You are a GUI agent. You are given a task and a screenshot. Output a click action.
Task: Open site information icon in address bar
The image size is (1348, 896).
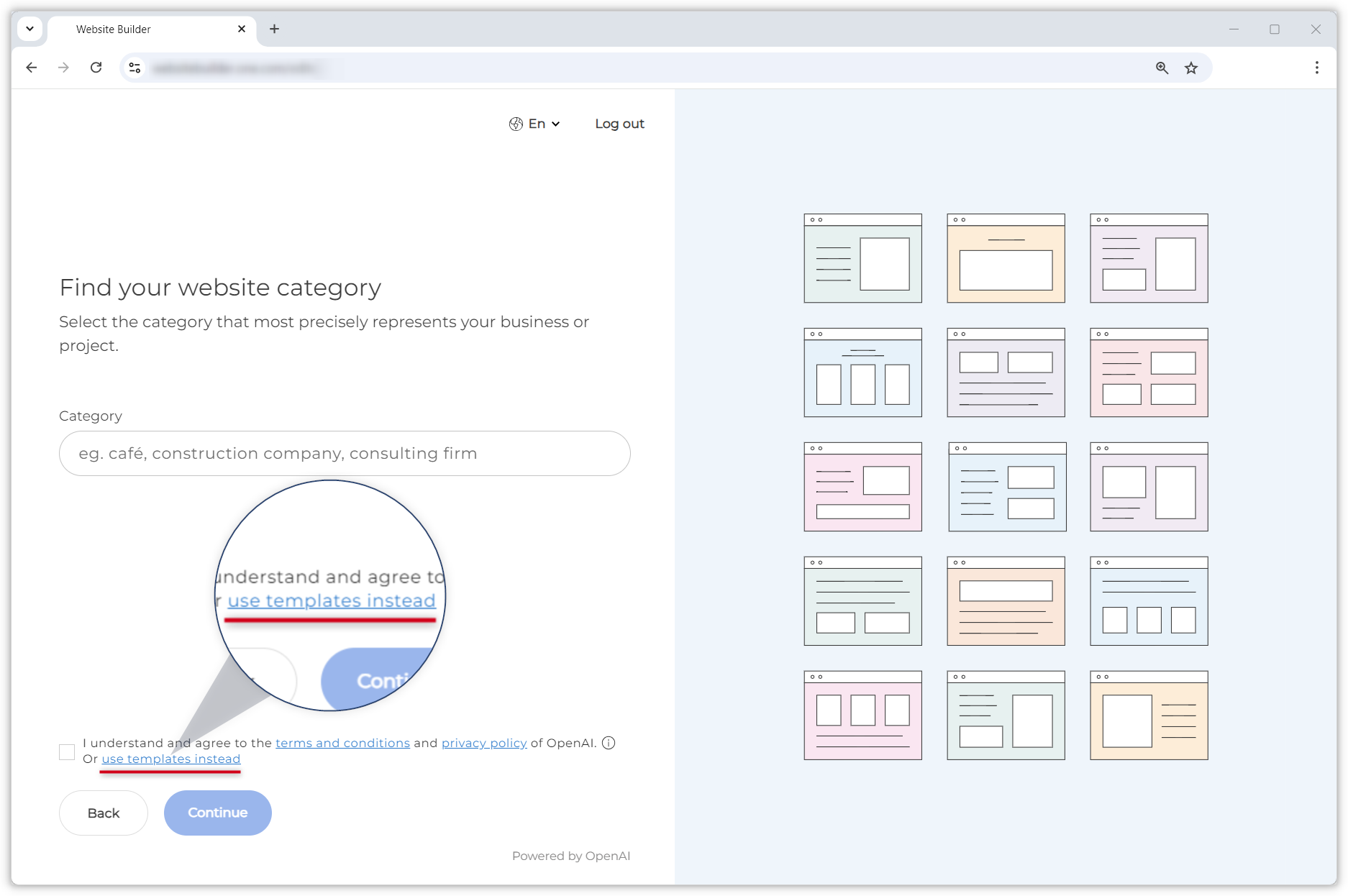pyautogui.click(x=135, y=68)
